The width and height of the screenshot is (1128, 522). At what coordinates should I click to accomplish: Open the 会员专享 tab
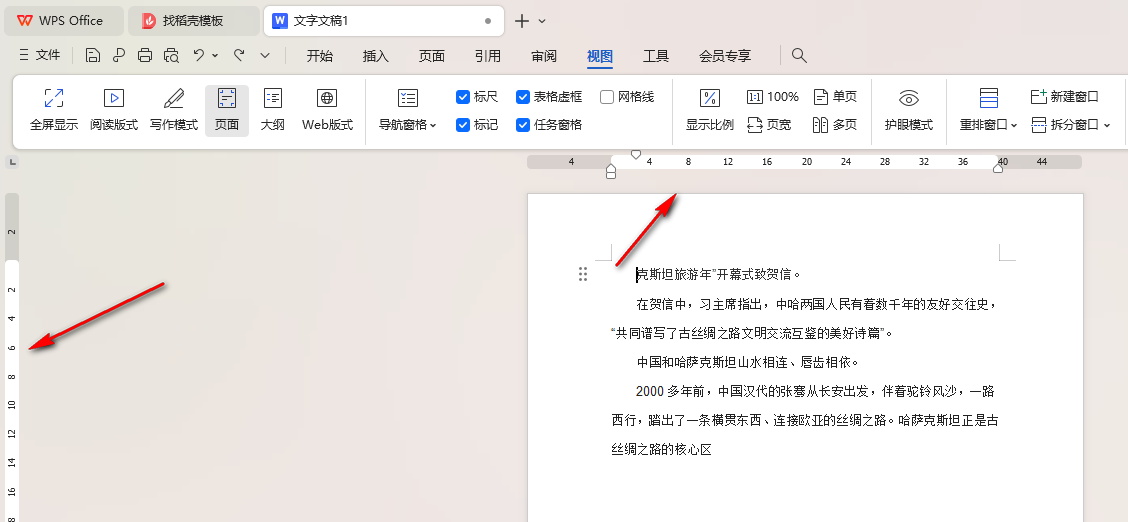[x=725, y=56]
